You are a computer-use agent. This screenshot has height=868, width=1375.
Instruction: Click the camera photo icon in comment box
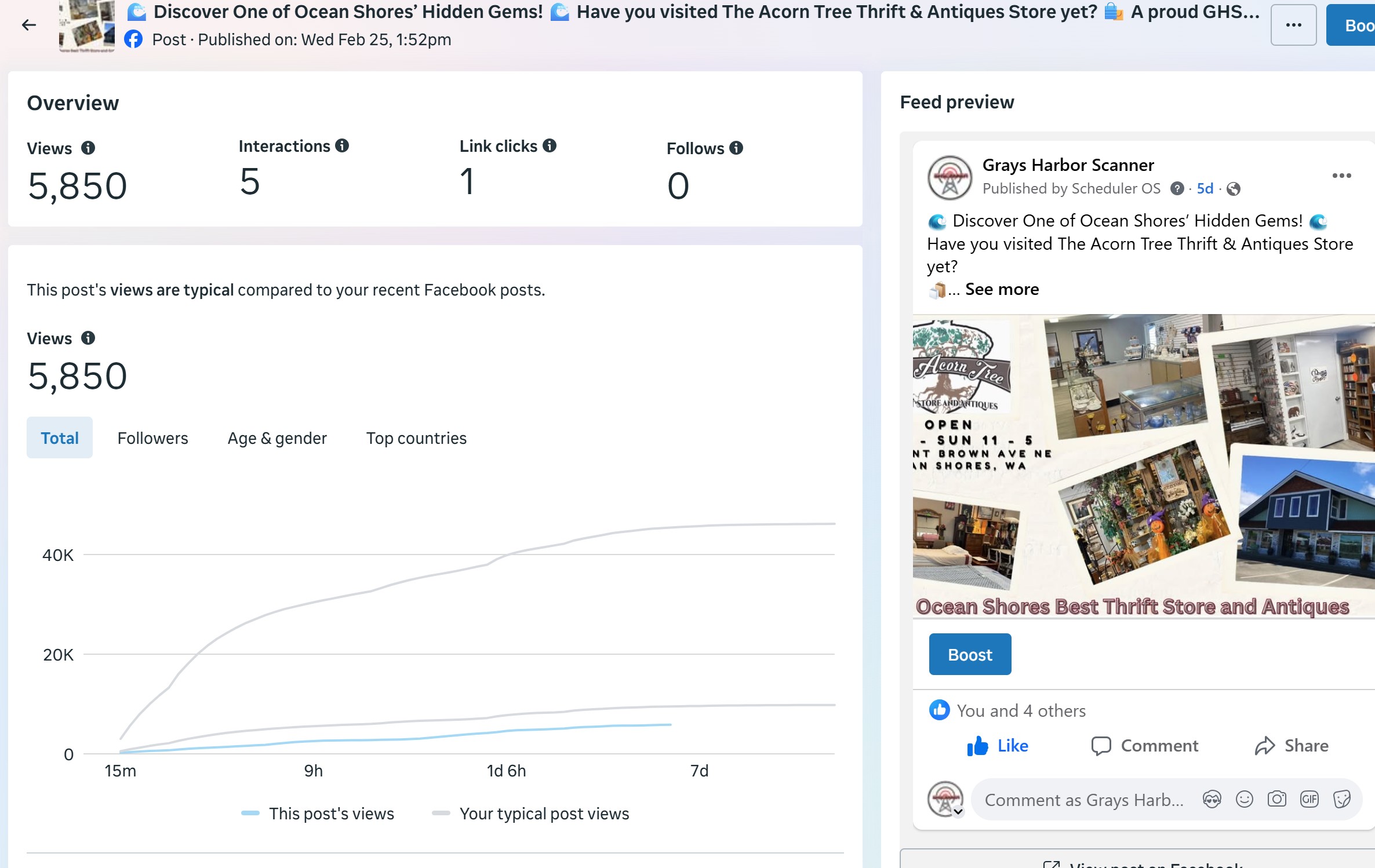click(1276, 799)
